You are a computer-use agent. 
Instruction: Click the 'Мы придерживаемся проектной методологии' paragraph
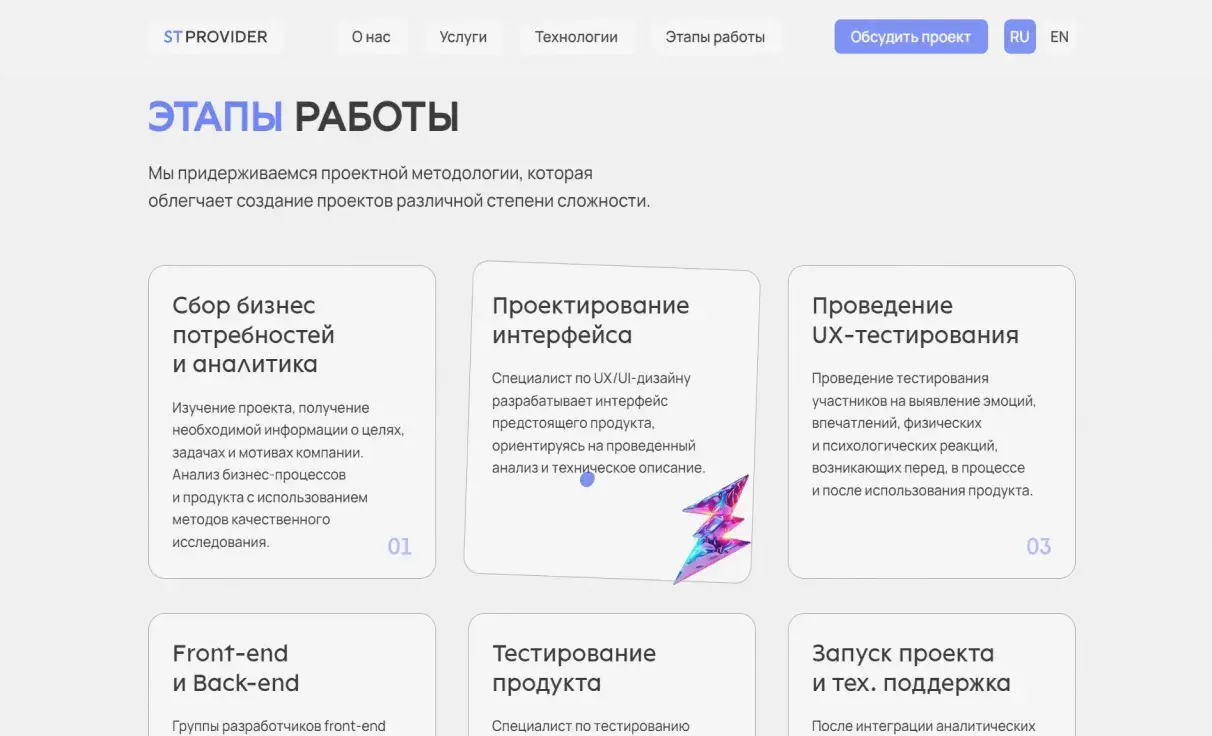(x=399, y=187)
